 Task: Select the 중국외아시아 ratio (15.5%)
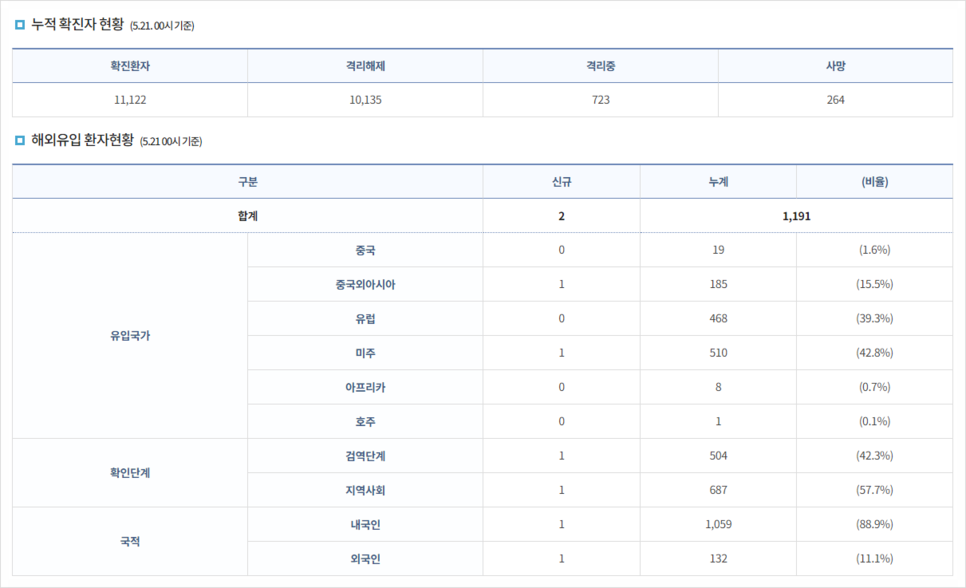[875, 285]
